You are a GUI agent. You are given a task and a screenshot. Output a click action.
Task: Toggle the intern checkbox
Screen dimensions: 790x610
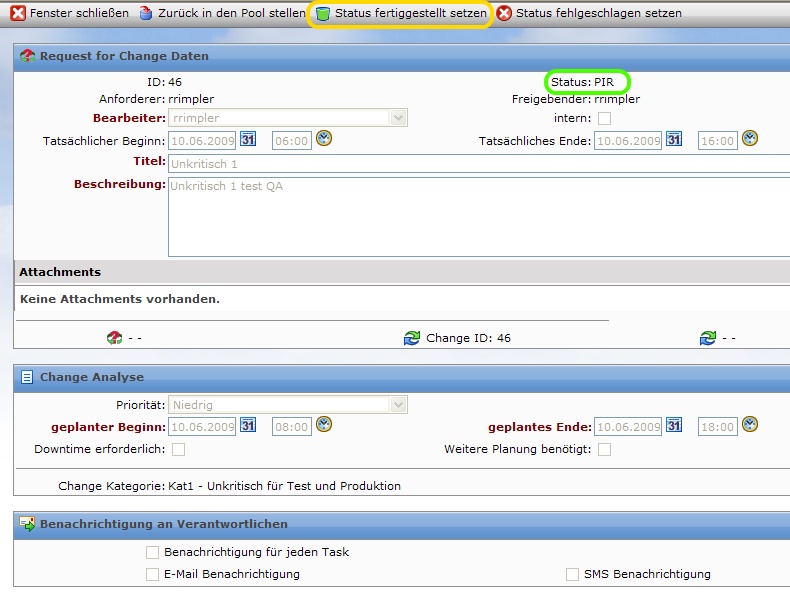tap(604, 119)
